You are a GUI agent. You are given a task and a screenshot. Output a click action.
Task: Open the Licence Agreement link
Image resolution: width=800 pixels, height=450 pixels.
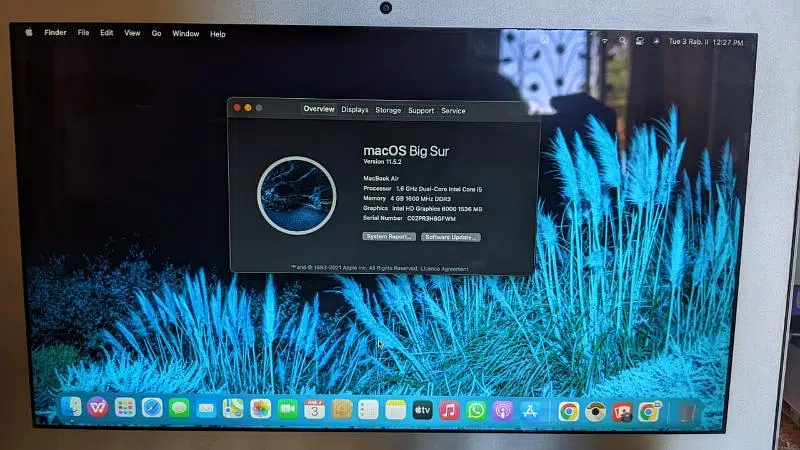point(447,268)
